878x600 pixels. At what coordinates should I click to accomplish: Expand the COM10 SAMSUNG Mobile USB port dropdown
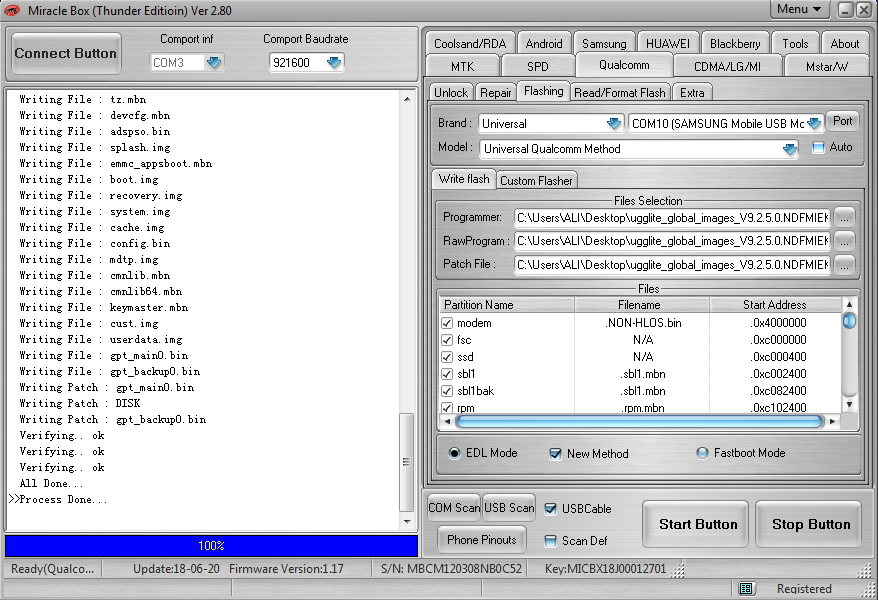(814, 124)
